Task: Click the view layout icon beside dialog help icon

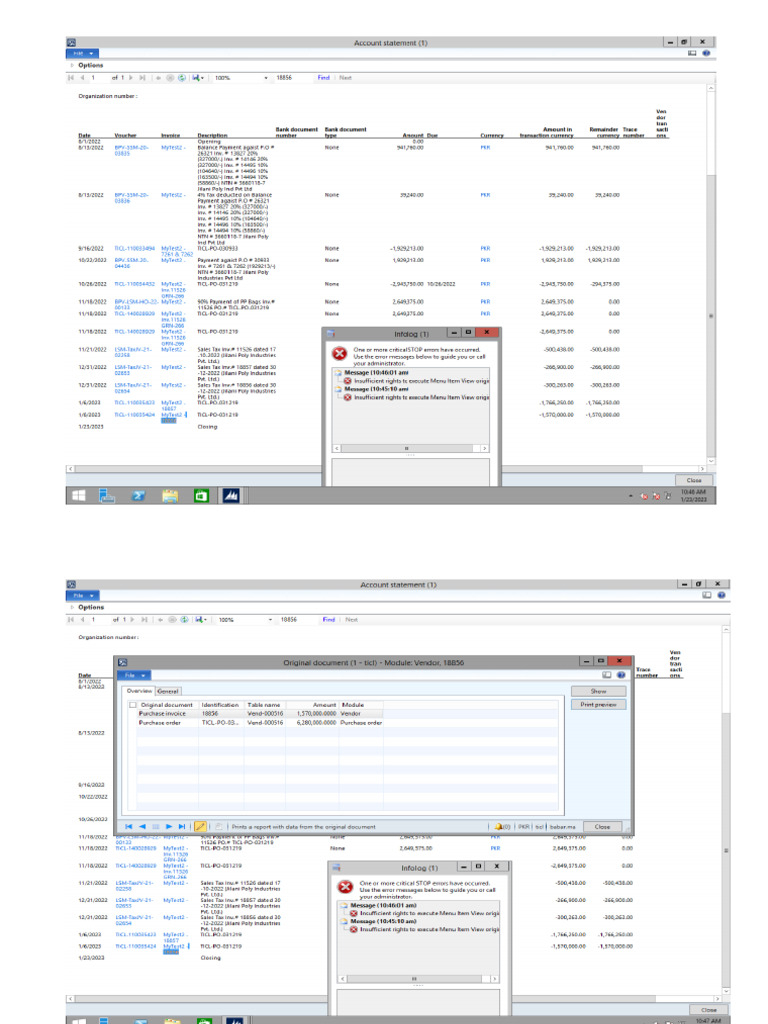Action: (x=607, y=675)
